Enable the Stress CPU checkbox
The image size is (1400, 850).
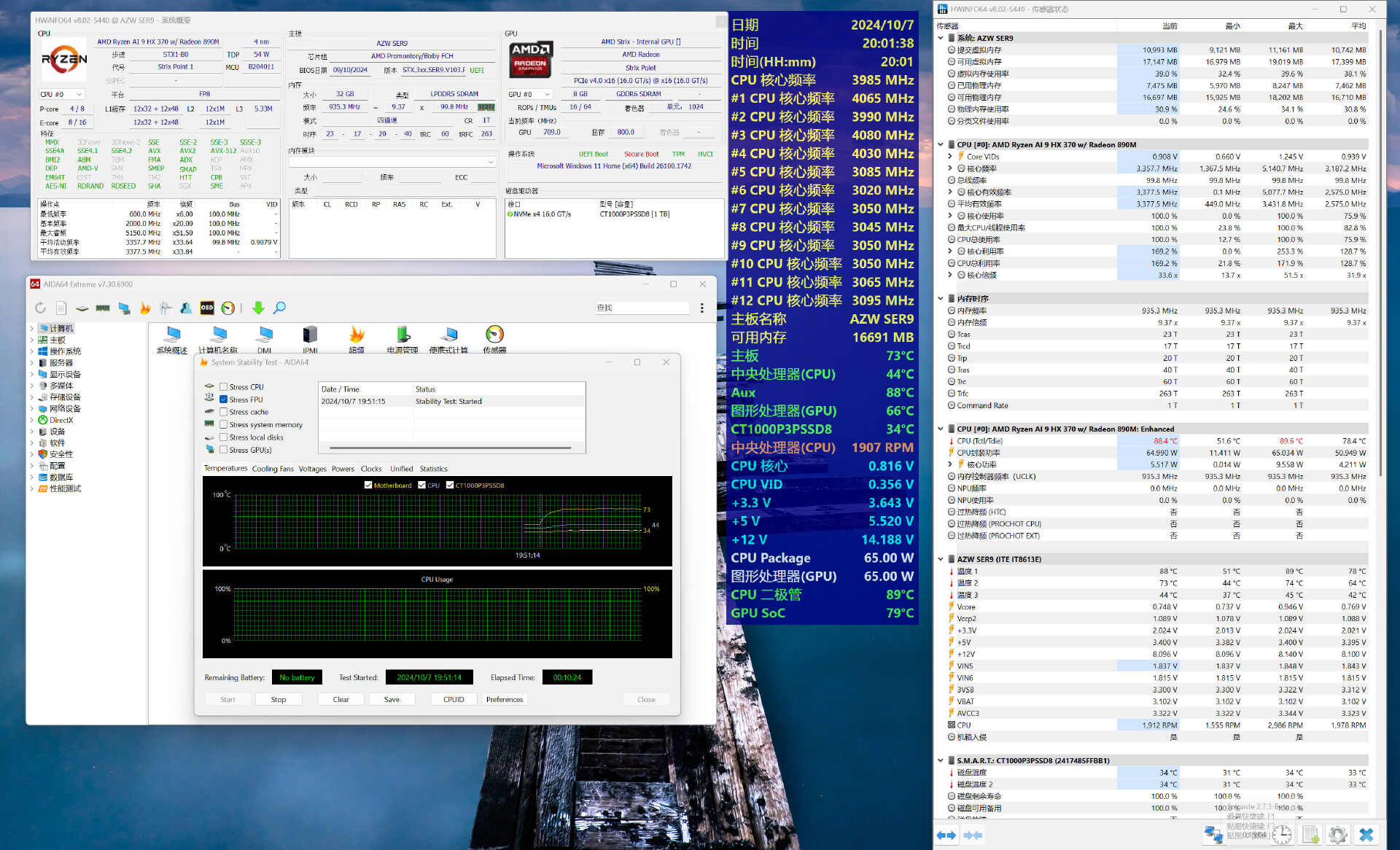pos(224,387)
